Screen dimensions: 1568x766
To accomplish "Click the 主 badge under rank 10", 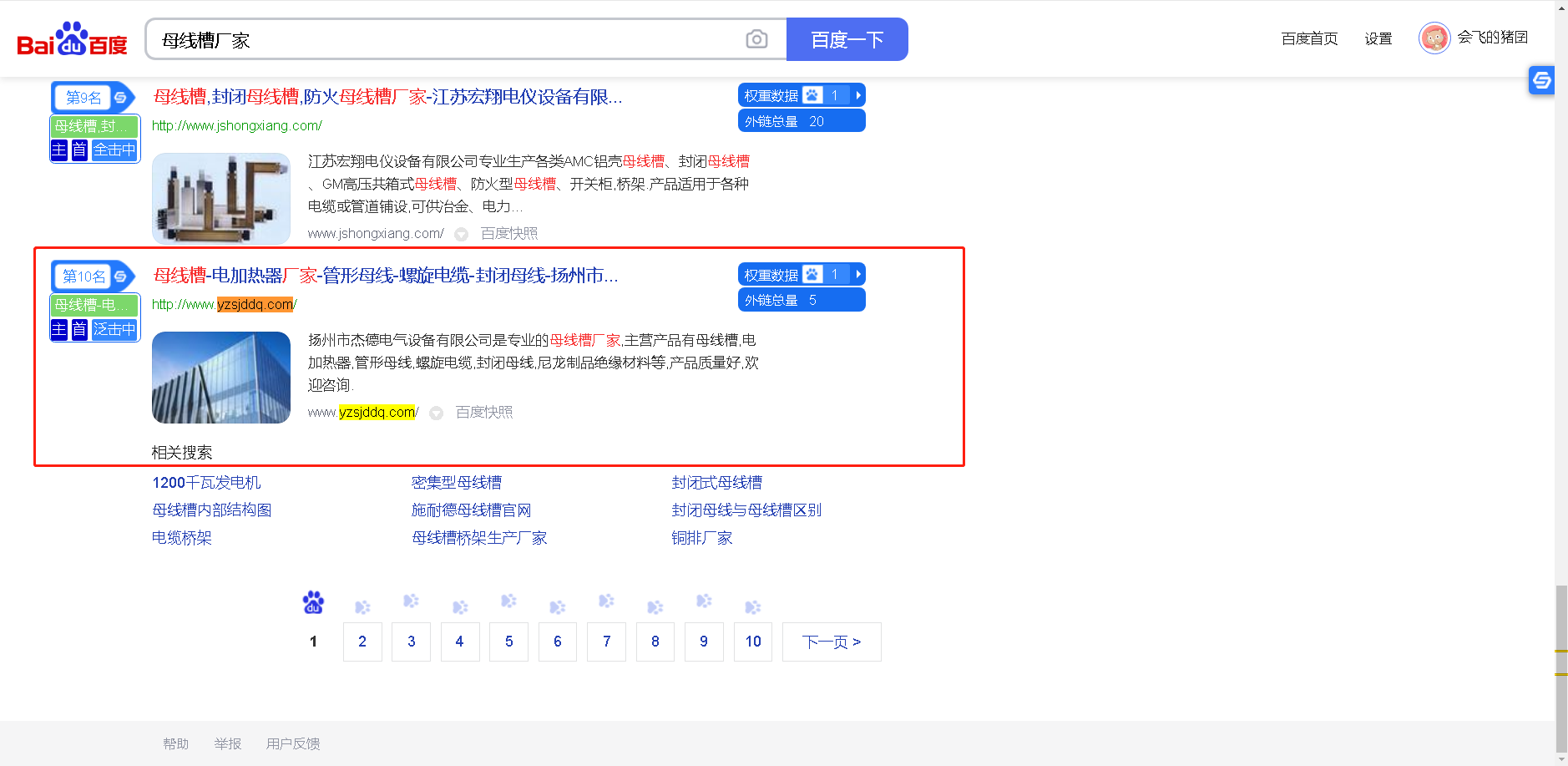I will (59, 329).
